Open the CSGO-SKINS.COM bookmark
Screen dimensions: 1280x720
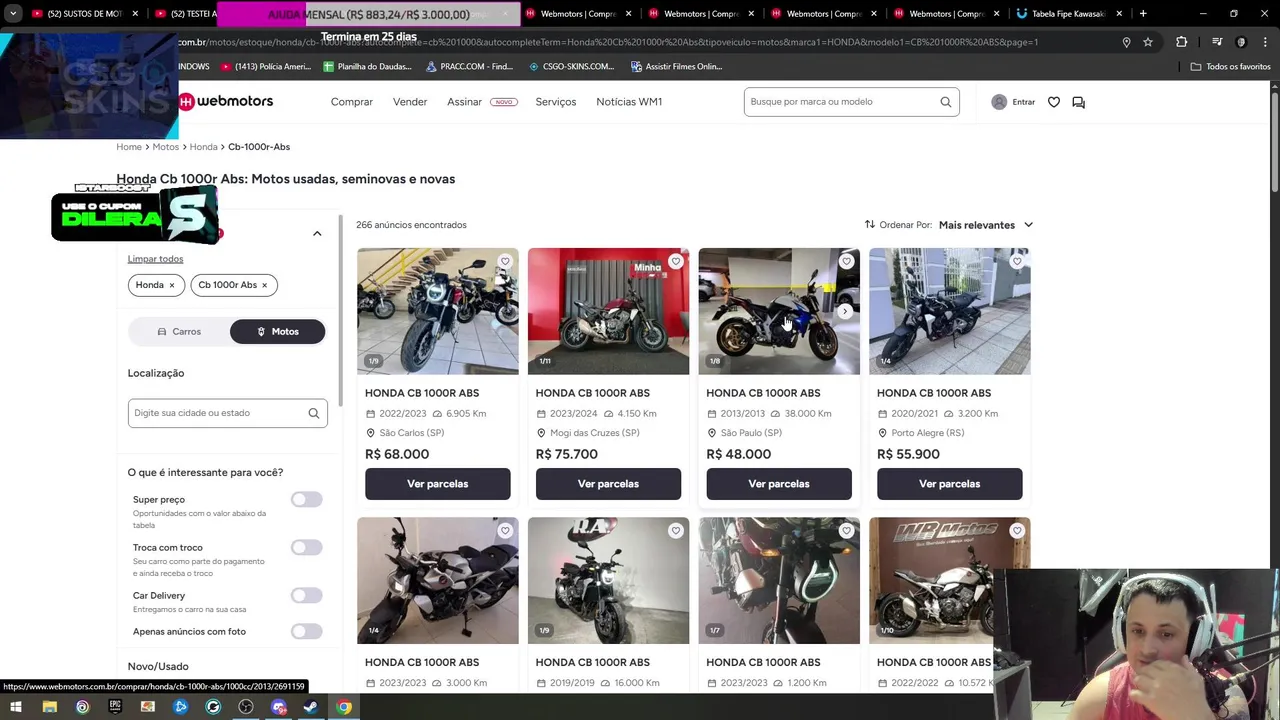571,66
